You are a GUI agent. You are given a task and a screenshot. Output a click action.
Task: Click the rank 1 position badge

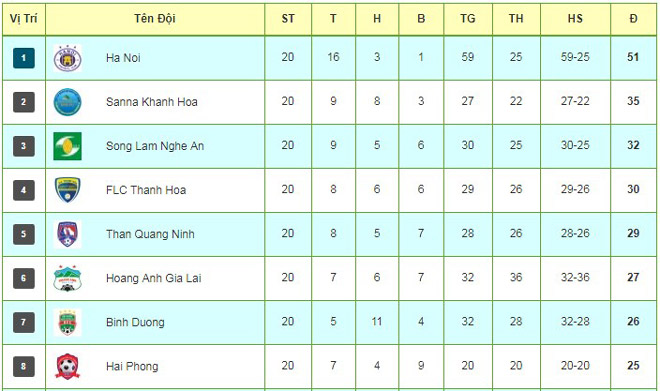24,58
